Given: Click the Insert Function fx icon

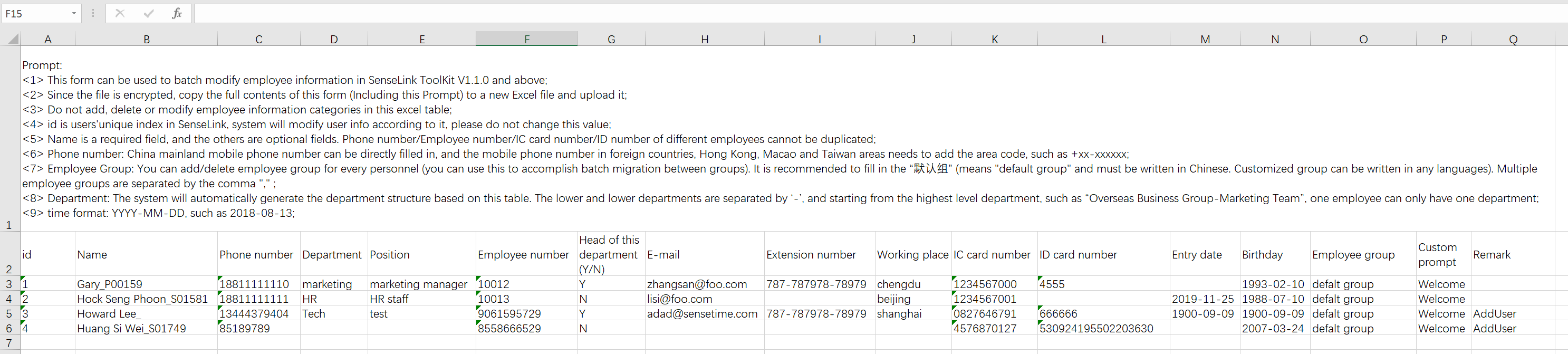Looking at the screenshot, I should point(177,13).
